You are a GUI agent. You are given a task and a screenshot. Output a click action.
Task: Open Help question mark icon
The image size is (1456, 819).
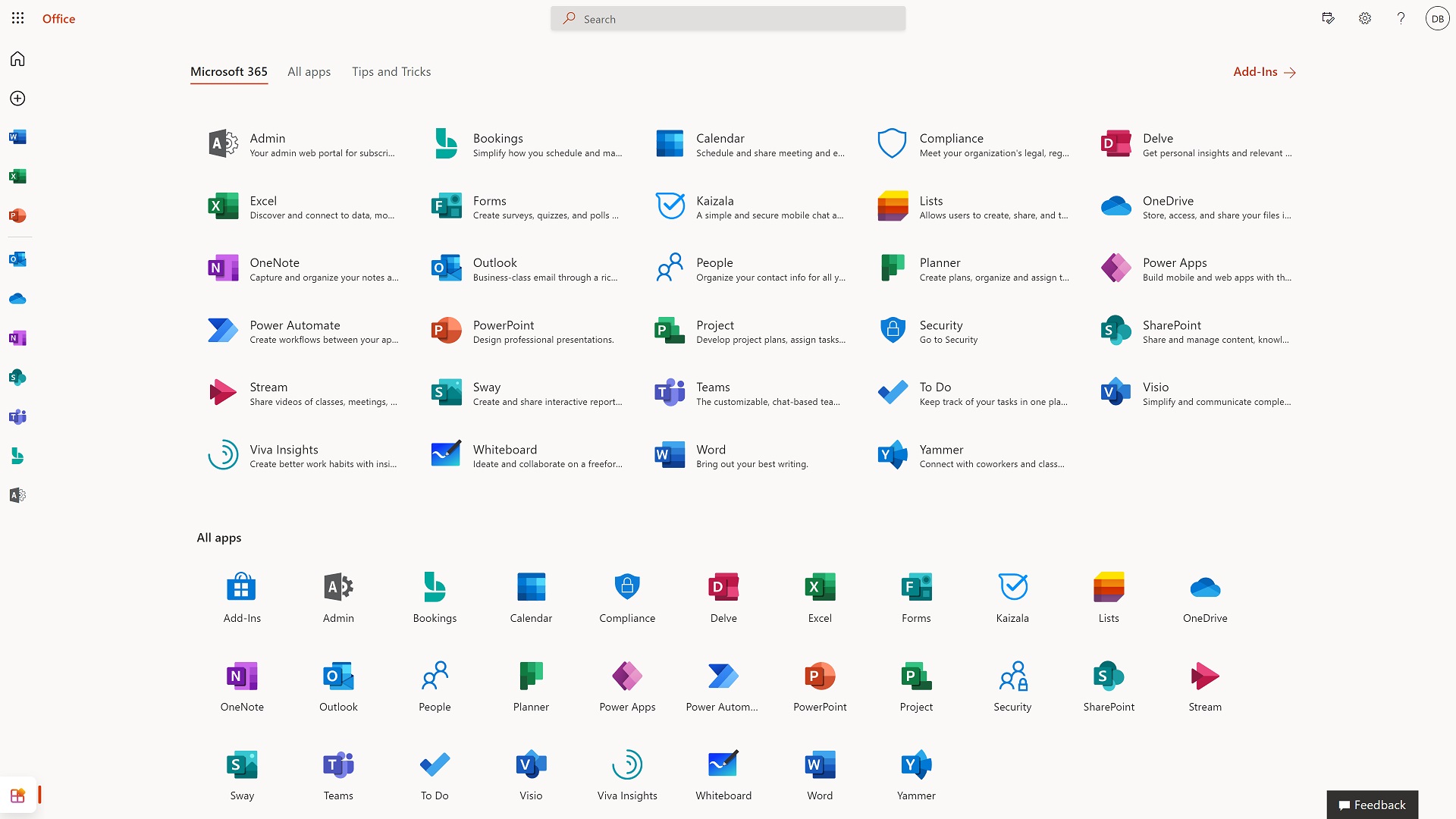[x=1401, y=18]
